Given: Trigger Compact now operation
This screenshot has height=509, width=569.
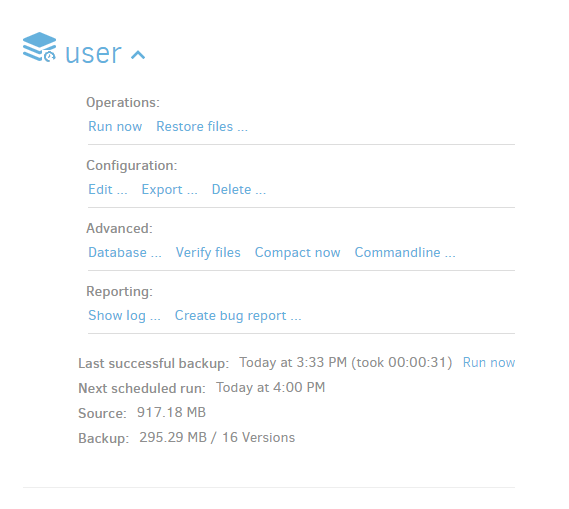Looking at the screenshot, I should pos(298,253).
